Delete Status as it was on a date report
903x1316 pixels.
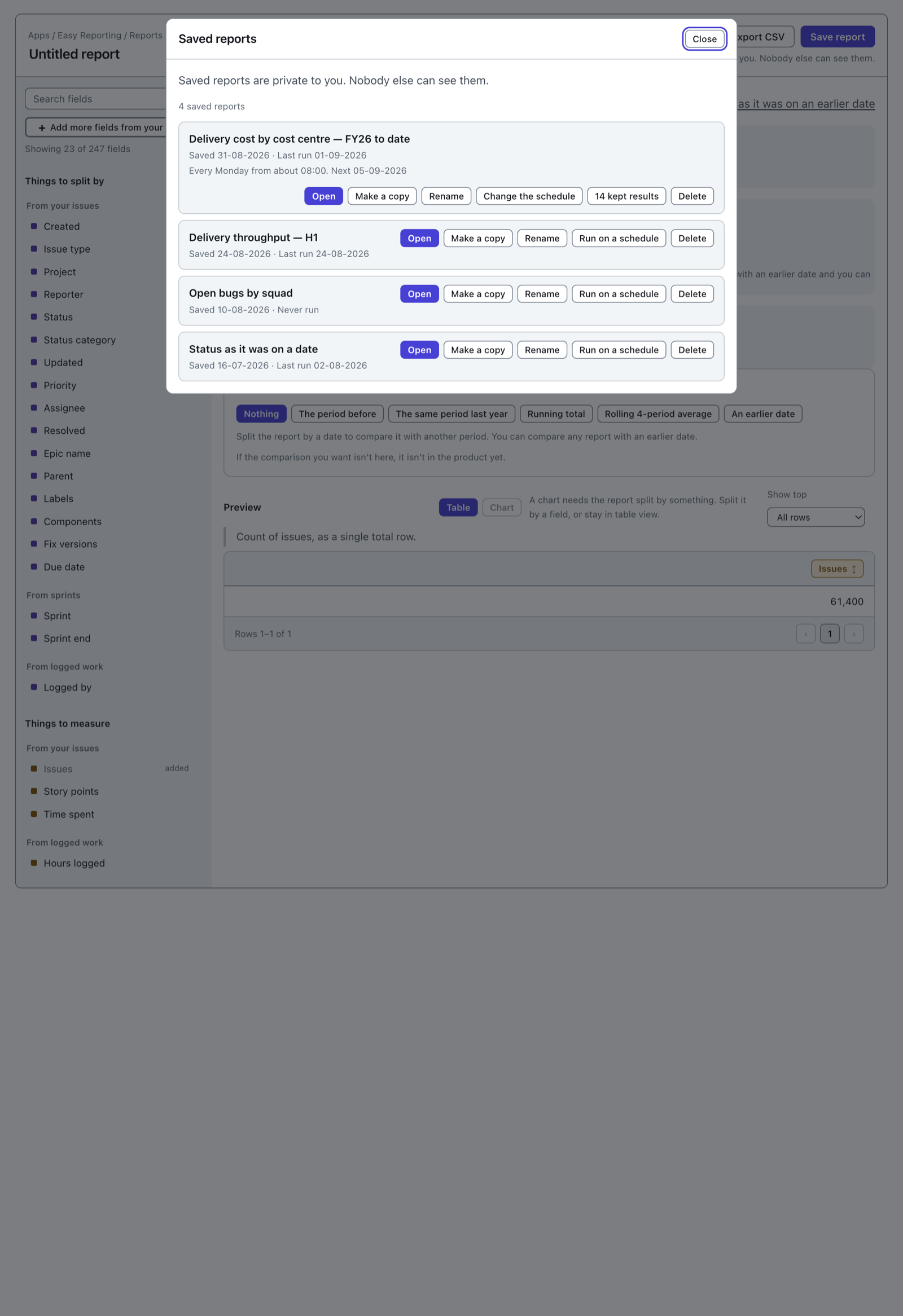pyautogui.click(x=692, y=350)
